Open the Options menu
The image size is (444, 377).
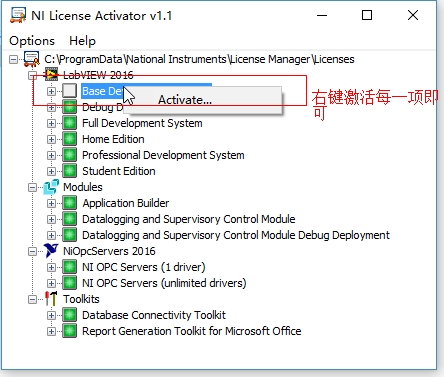coord(32,41)
